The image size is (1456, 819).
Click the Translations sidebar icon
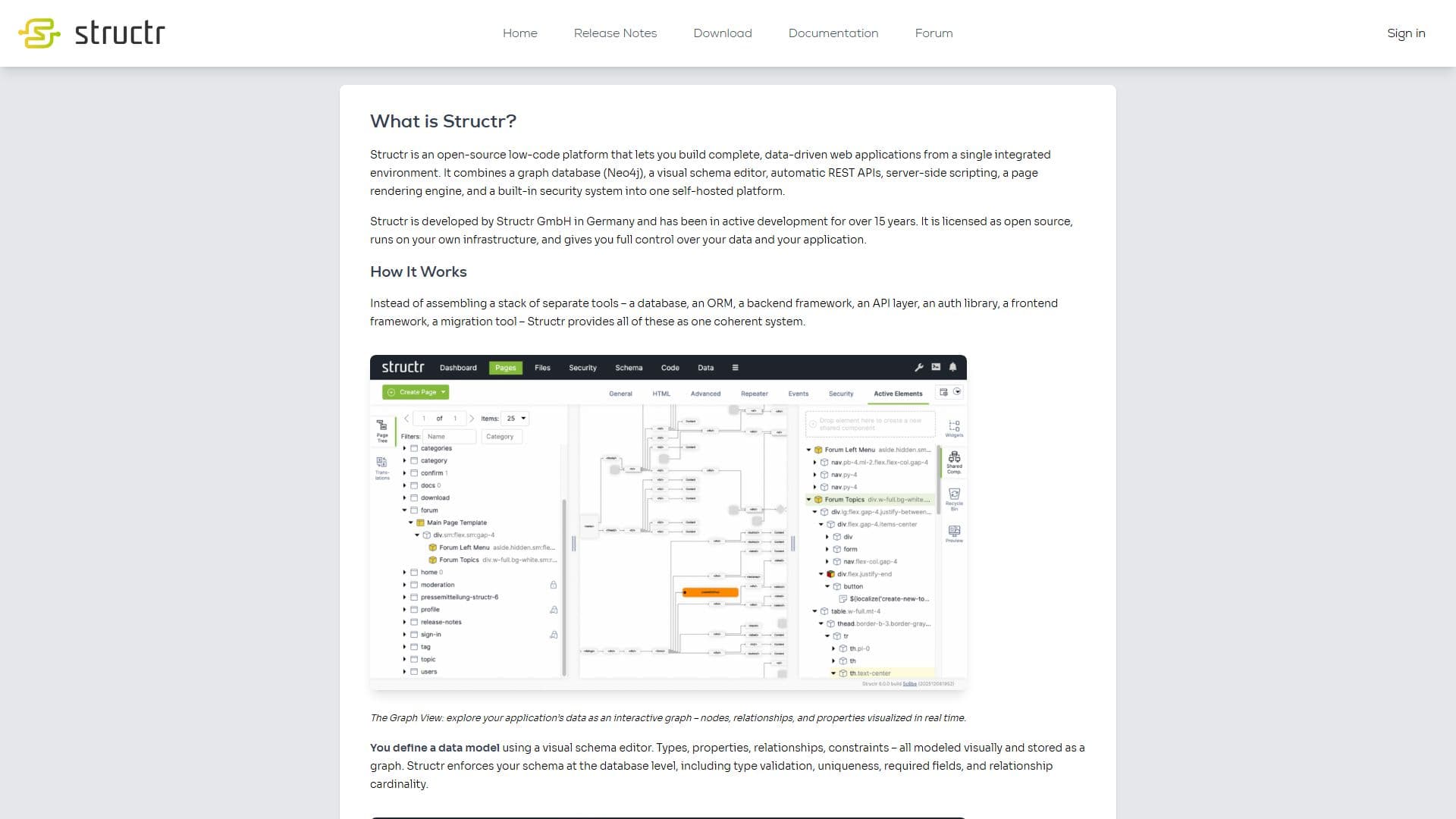[382, 467]
